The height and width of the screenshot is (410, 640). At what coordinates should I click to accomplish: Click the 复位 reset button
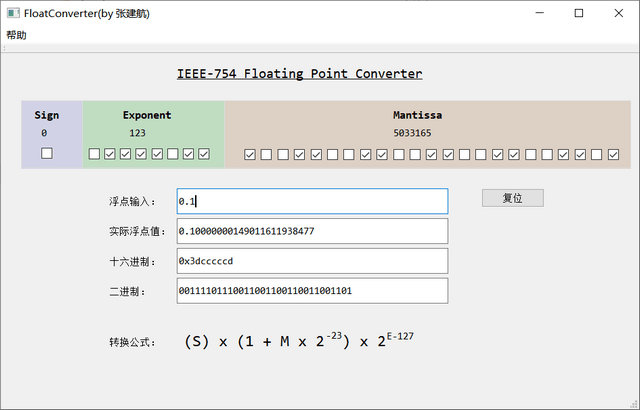click(x=512, y=198)
